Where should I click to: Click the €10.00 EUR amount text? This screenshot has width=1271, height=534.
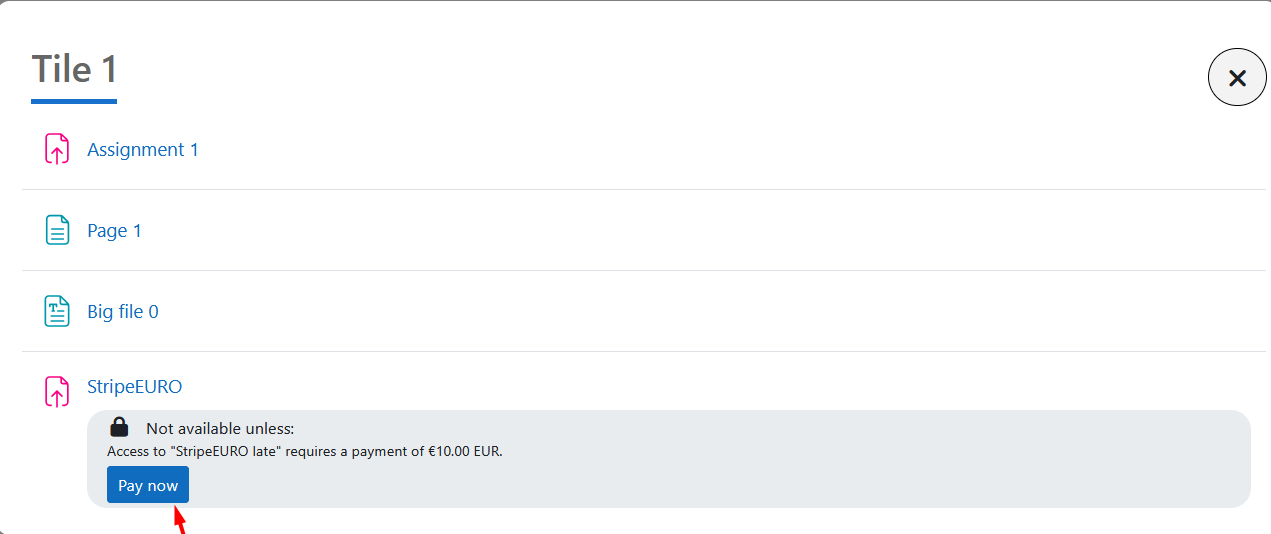pyautogui.click(x=464, y=451)
